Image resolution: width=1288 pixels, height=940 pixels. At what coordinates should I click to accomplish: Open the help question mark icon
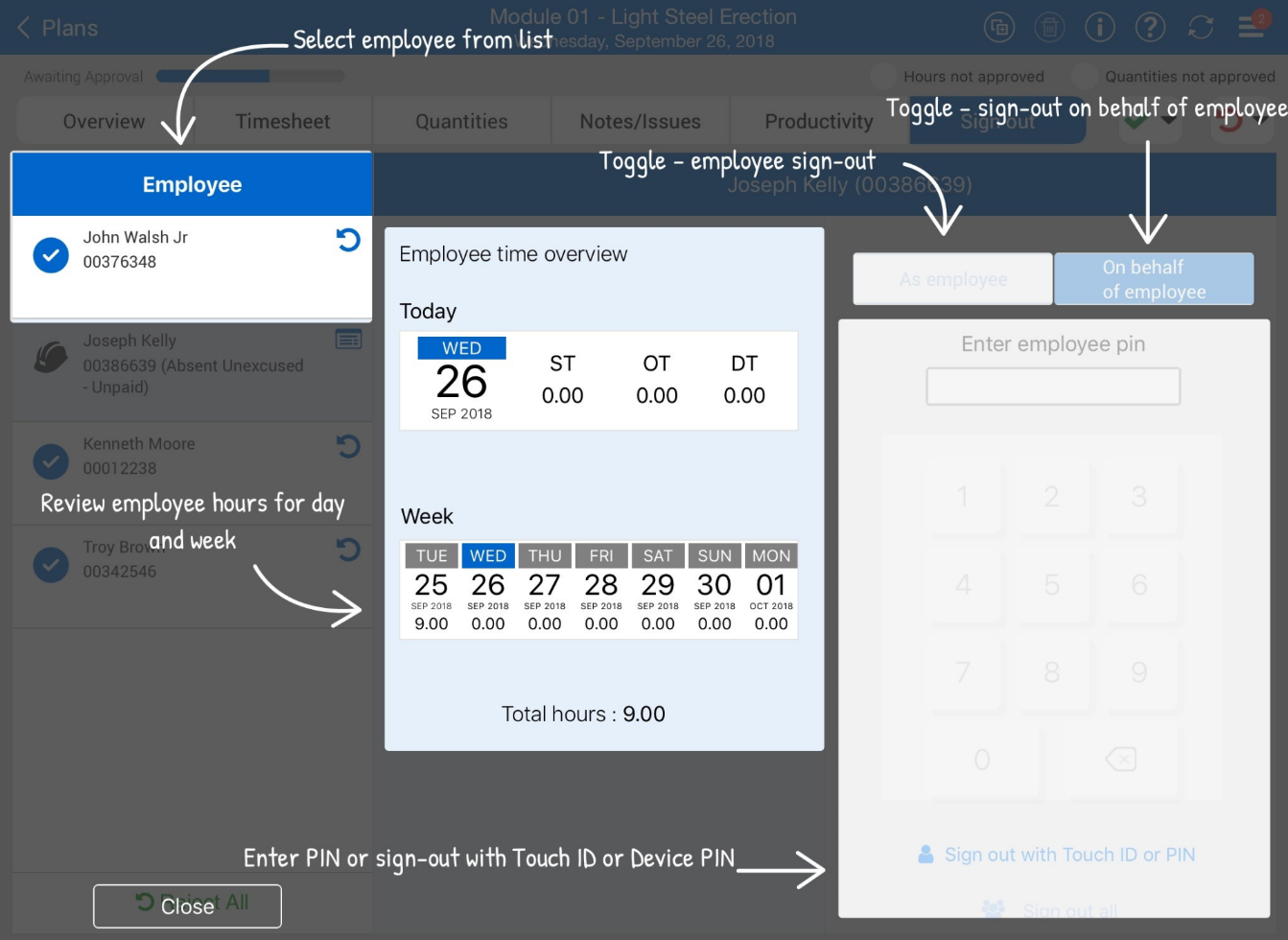click(x=1150, y=28)
